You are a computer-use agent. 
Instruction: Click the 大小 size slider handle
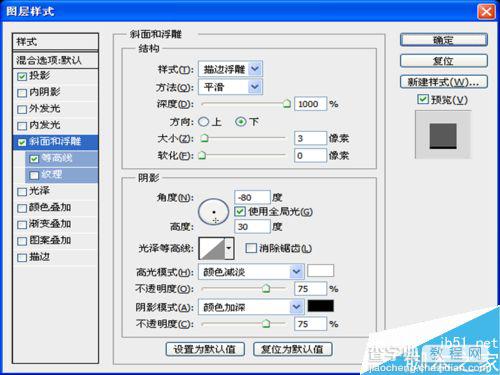coord(204,138)
